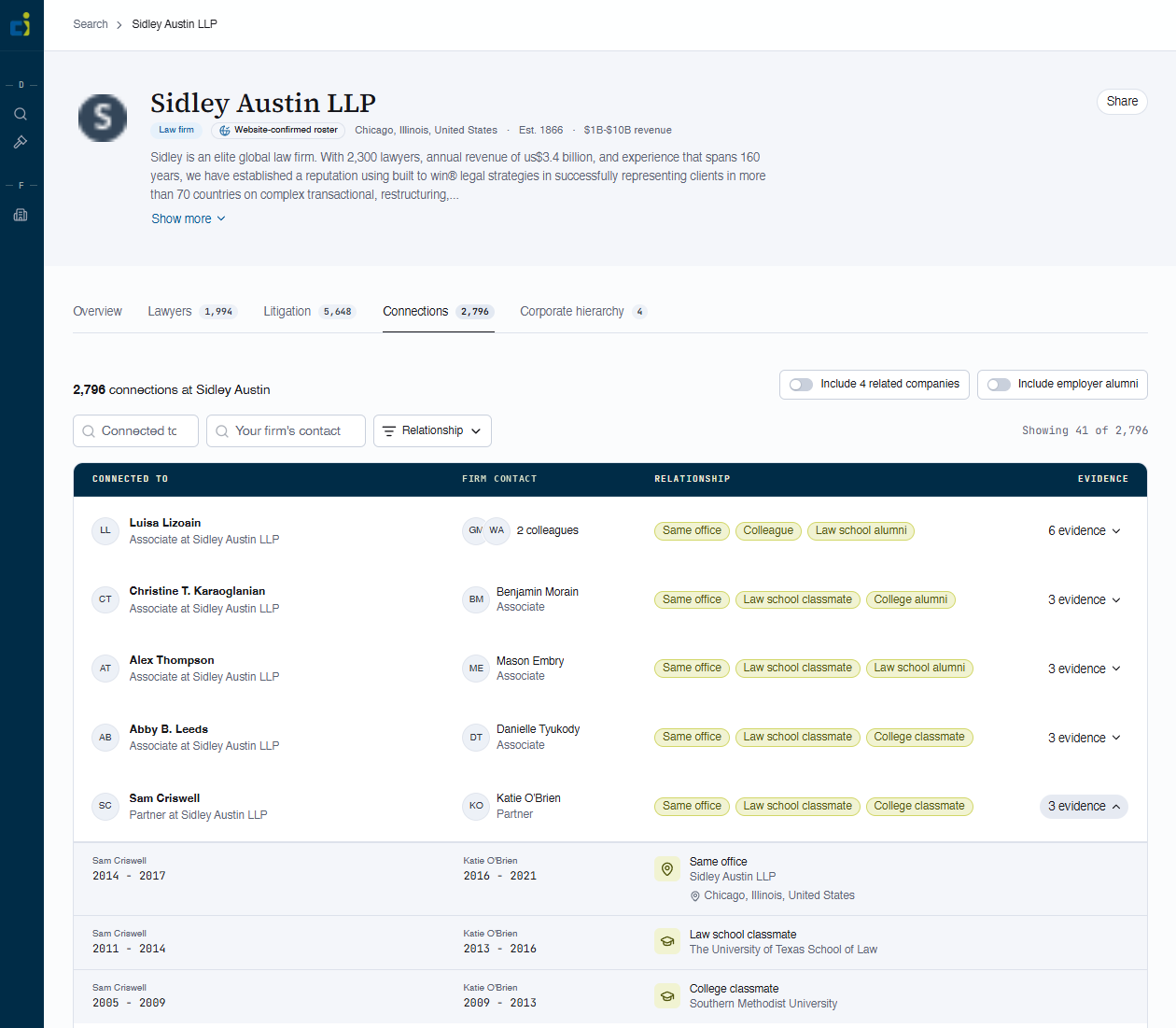Click the magnifier in Connected to field
Viewport: 1176px width, 1028px height.
(x=89, y=431)
